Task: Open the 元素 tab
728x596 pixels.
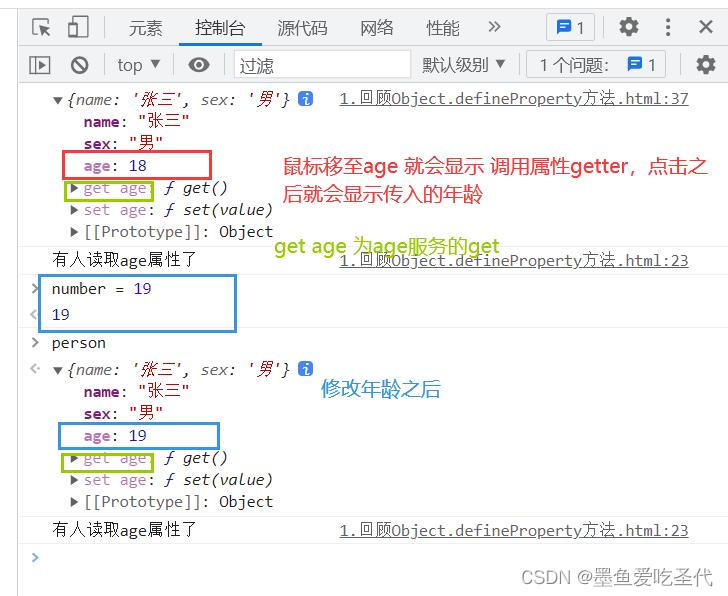Action: pos(145,28)
